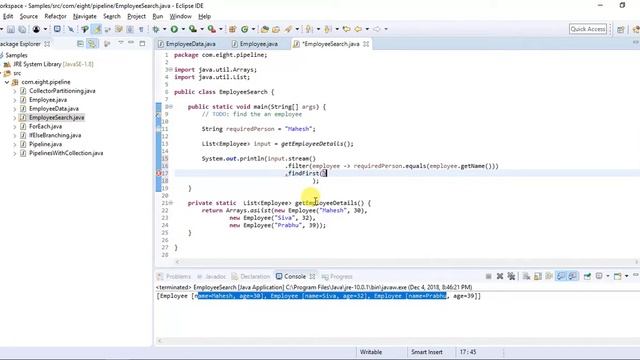Open the Refactor menu
Viewport: 640px width, 360px height.
[x=55, y=16]
